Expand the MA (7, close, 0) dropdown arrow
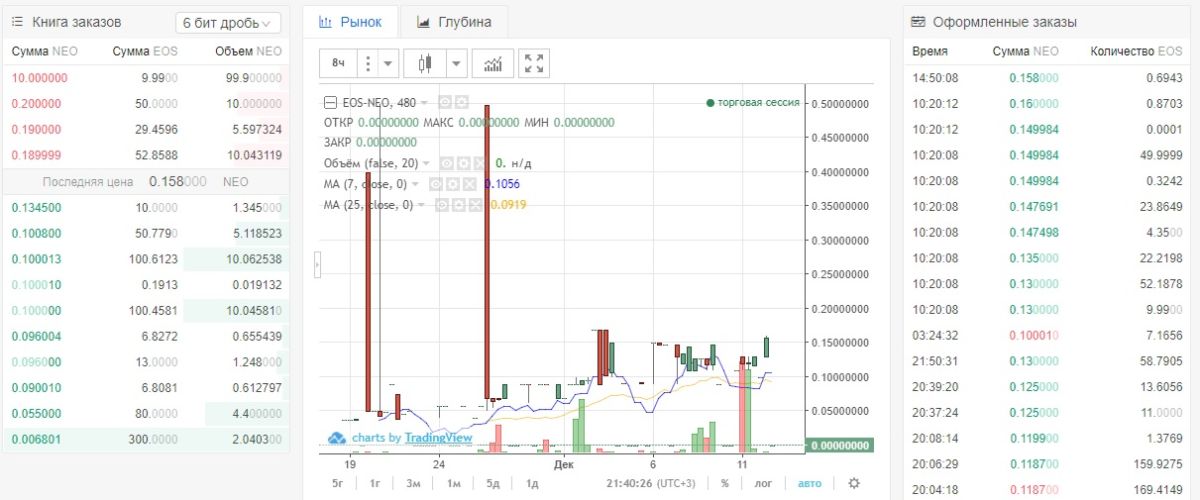The image size is (1200, 500). click(417, 184)
